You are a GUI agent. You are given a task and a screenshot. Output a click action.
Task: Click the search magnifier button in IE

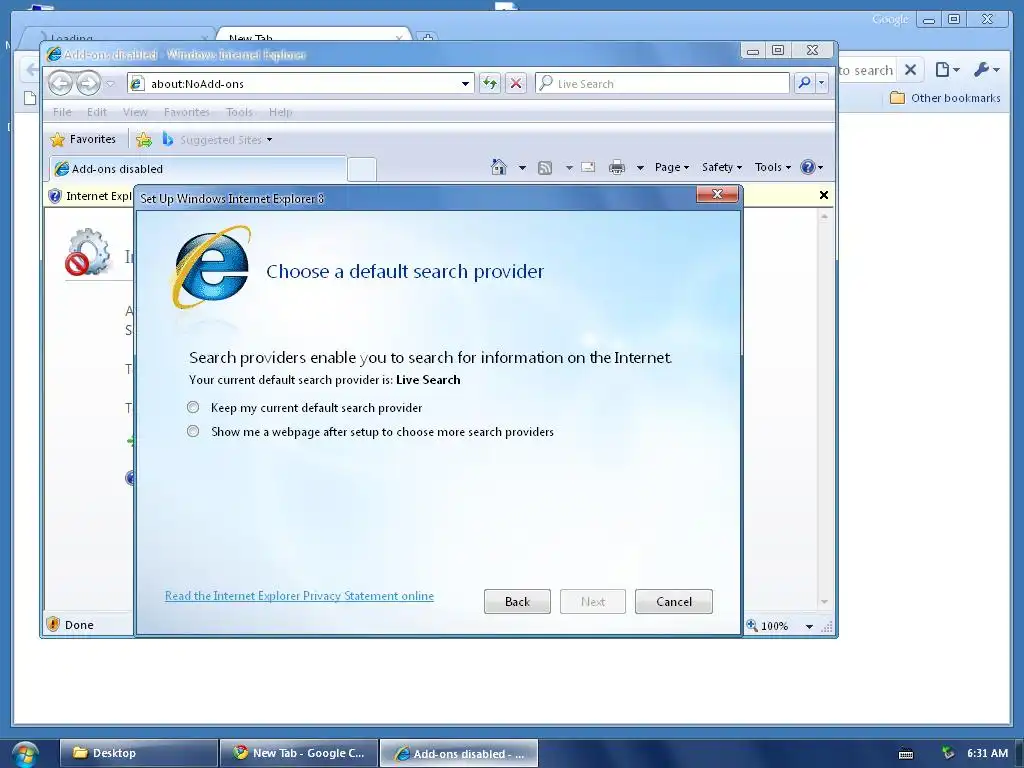tap(805, 83)
